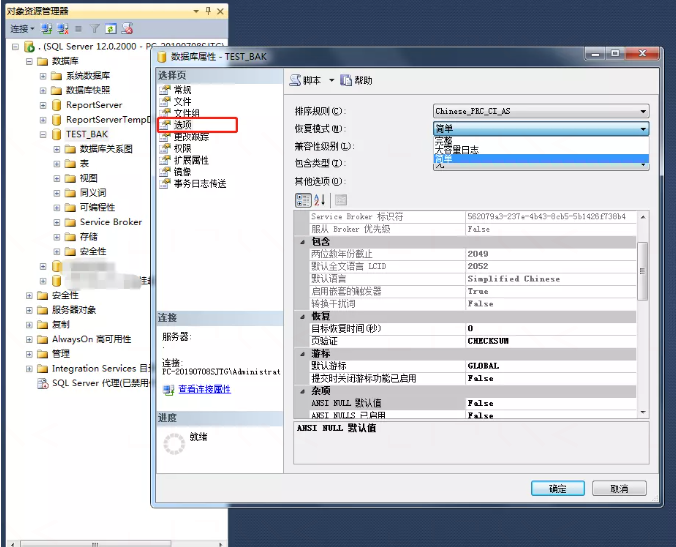Collapse the 杂项 property category

coord(302,391)
